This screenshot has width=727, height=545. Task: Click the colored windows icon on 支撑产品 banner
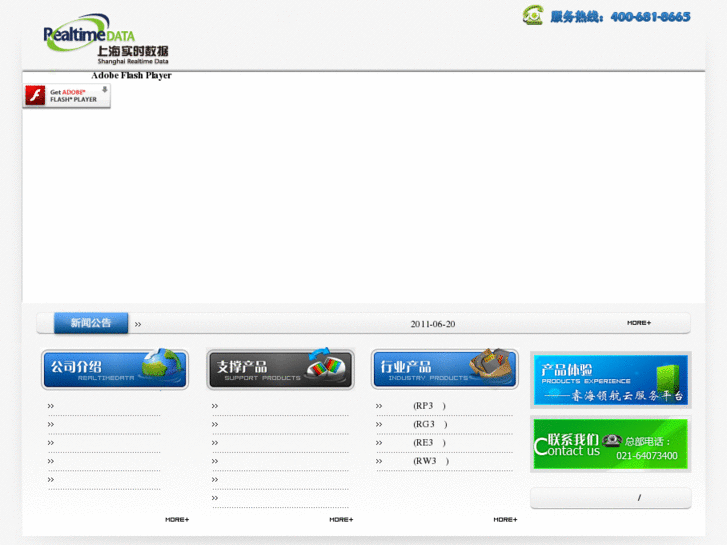pyautogui.click(x=327, y=364)
